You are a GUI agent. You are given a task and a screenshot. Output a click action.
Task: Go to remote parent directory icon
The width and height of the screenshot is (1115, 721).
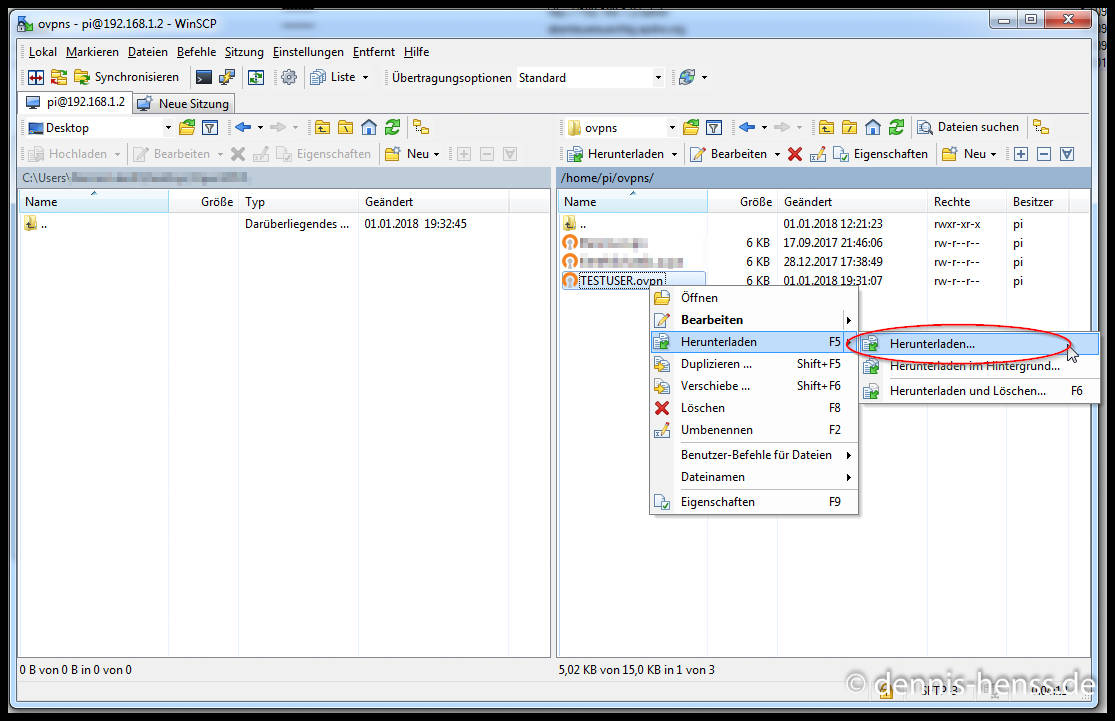click(x=826, y=128)
